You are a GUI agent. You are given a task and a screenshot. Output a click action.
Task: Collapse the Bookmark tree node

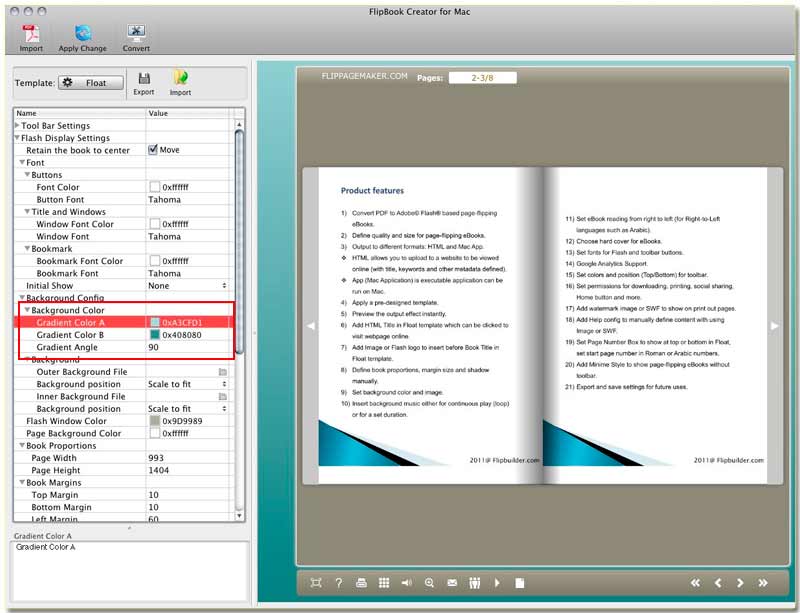click(28, 249)
